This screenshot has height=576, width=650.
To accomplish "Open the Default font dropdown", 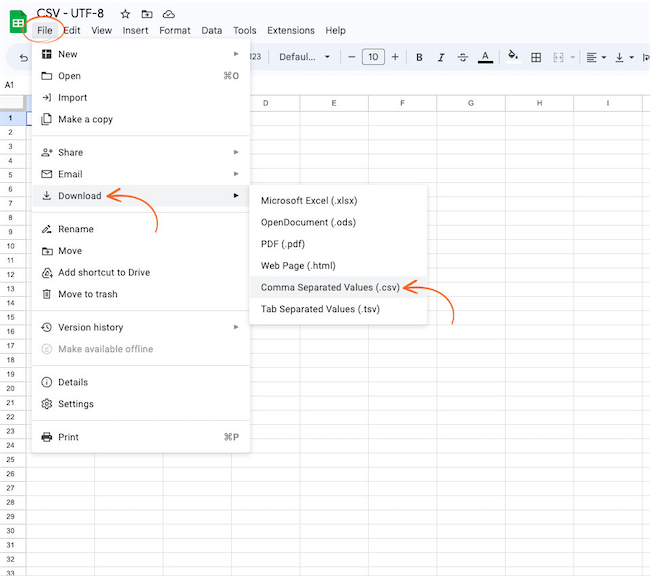I will pos(304,57).
